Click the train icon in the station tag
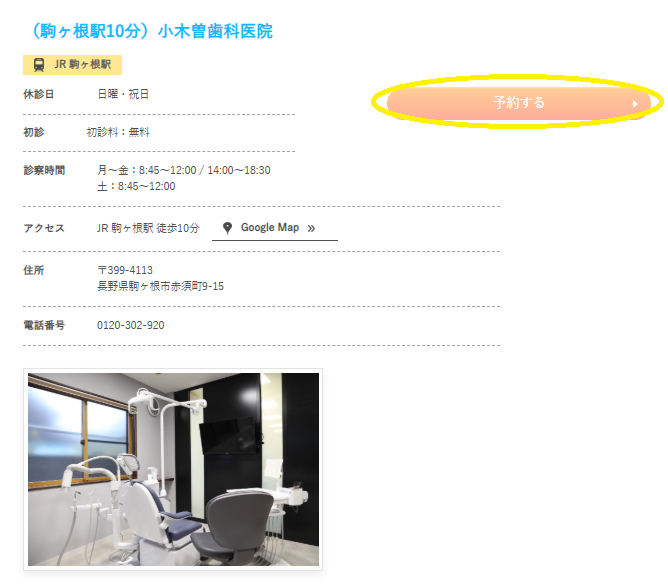Image resolution: width=668 pixels, height=586 pixels. click(x=39, y=65)
